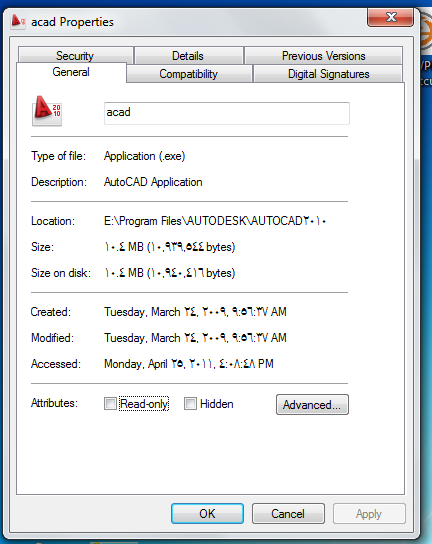The image size is (432, 544).
Task: Open the Details tab
Action: pyautogui.click(x=188, y=55)
